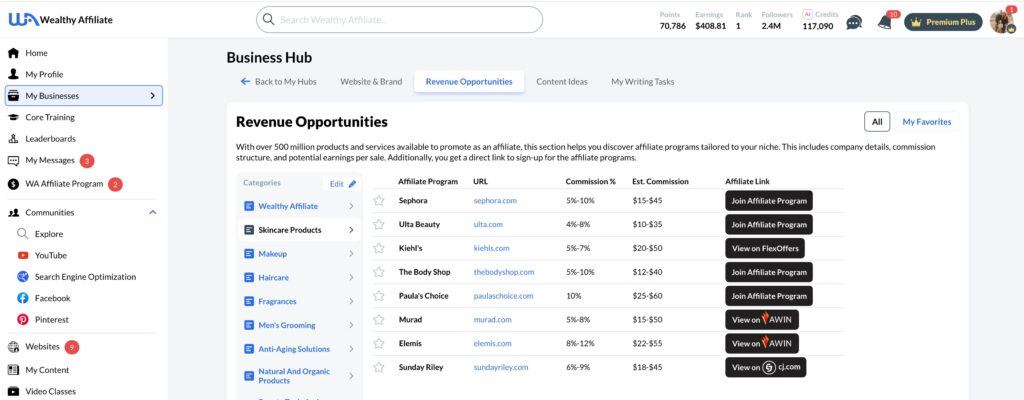Image resolution: width=1024 pixels, height=400 pixels.
Task: Click the Video Classes icon in sidebar
Action: click(13, 392)
